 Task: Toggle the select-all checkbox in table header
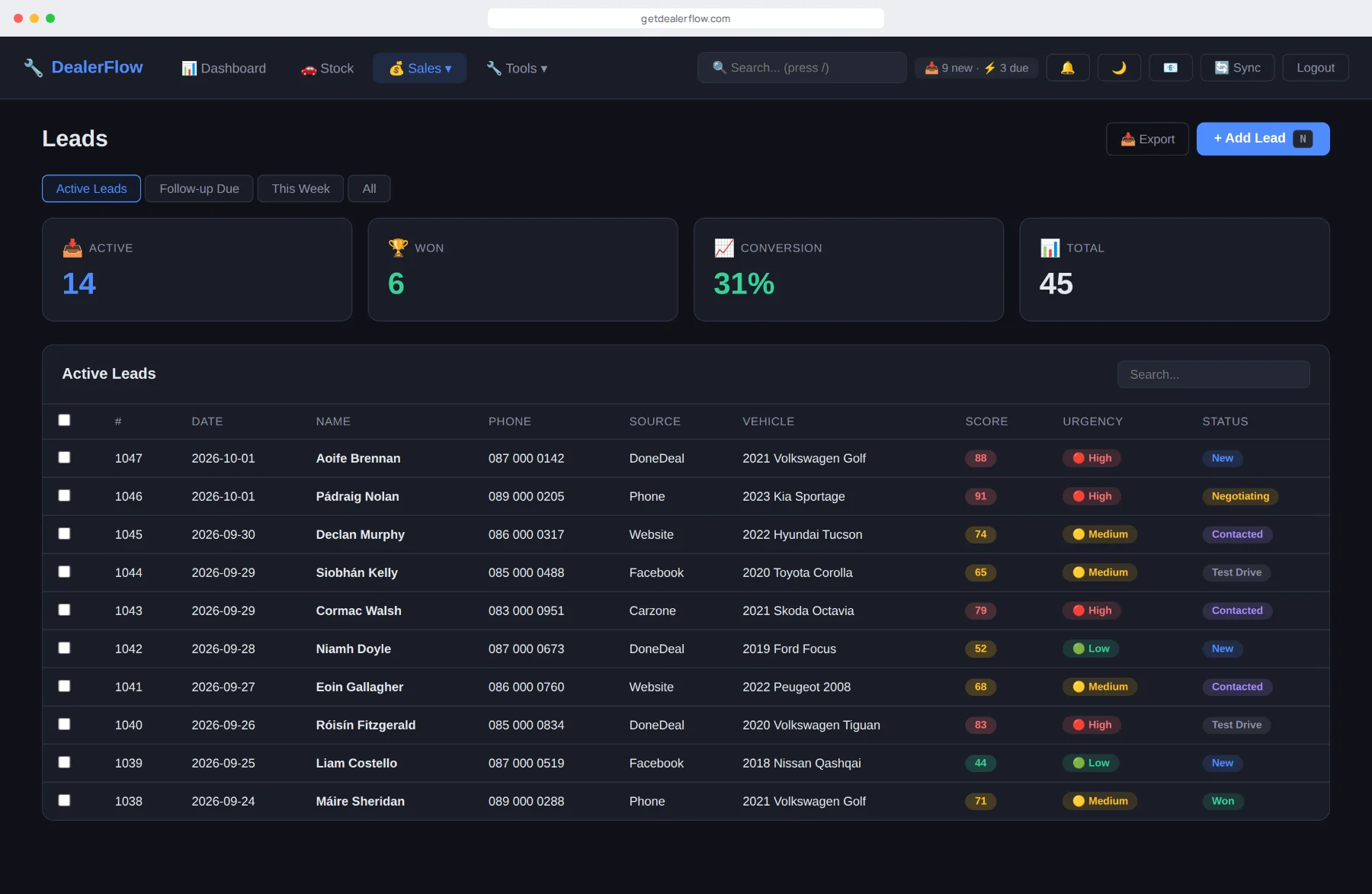[x=65, y=420]
